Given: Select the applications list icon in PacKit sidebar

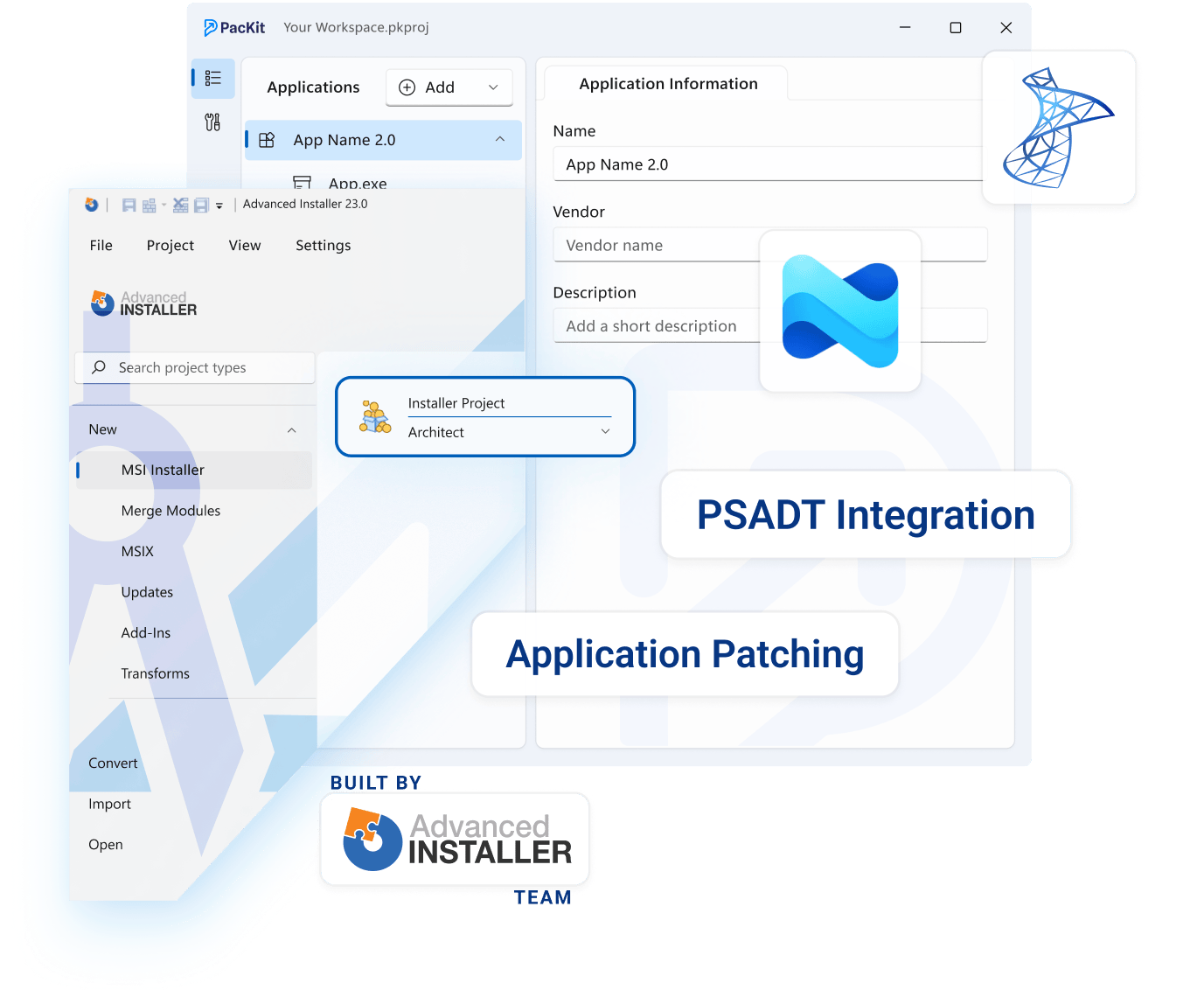Looking at the screenshot, I should pos(212,78).
